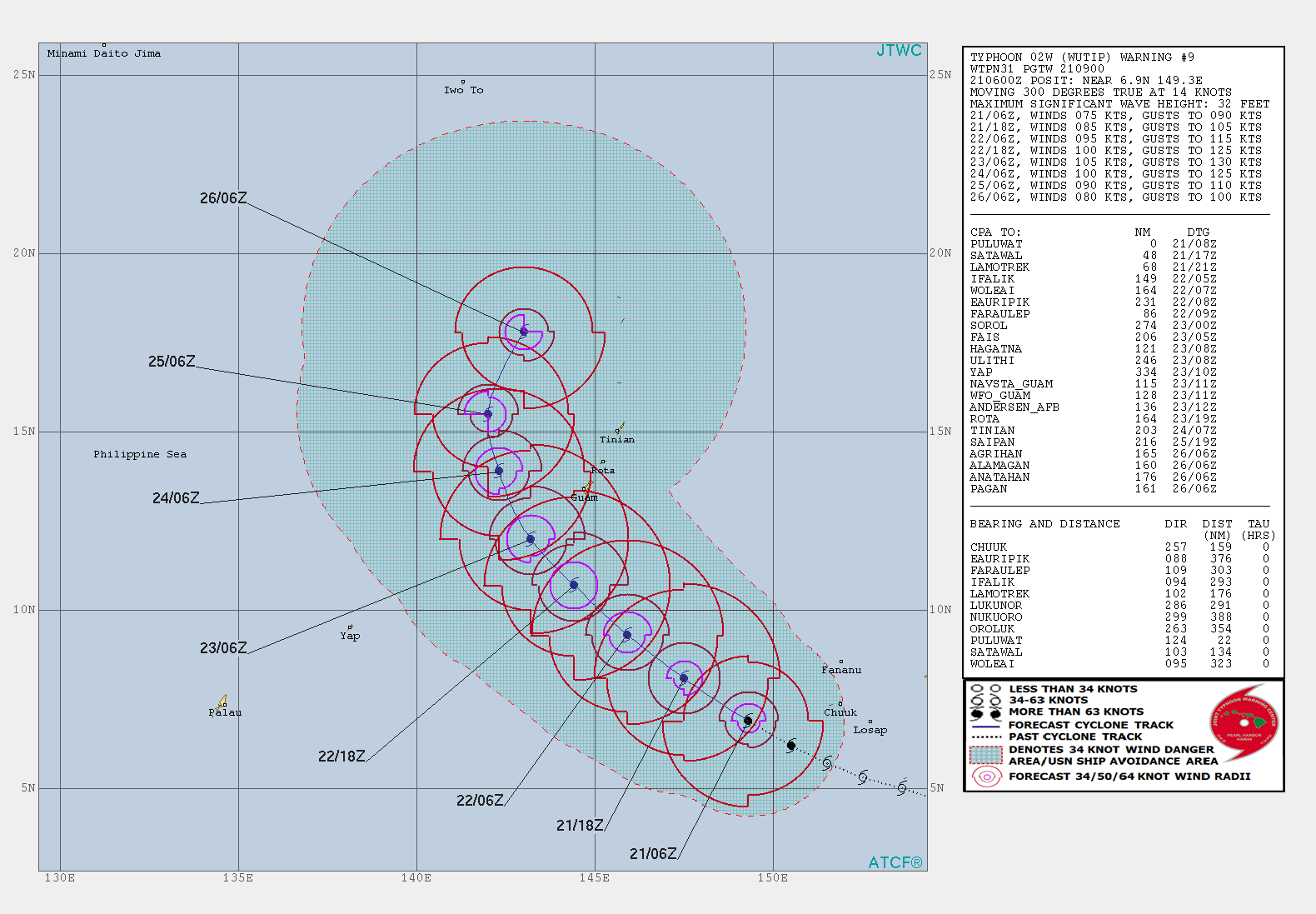This screenshot has height=914, width=1316.
Task: Click the CPA TO table header
Action: tap(995, 232)
